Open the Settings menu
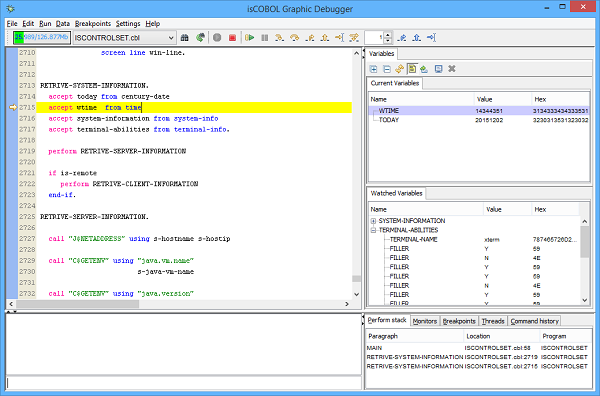 tap(128, 24)
